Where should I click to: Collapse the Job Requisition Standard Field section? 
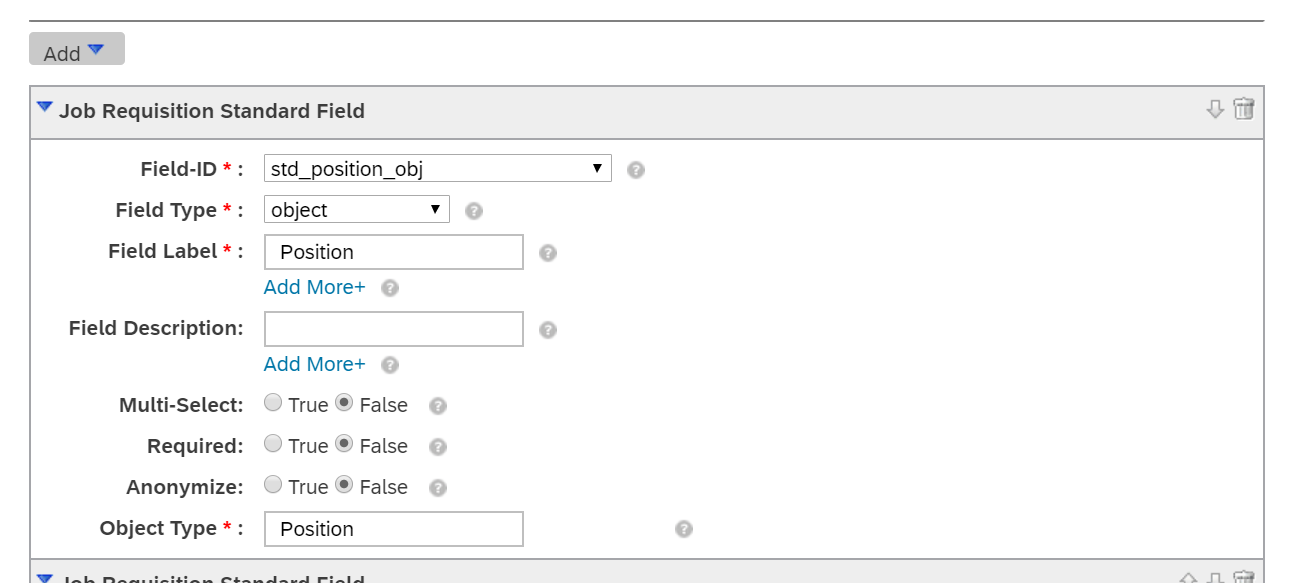45,106
